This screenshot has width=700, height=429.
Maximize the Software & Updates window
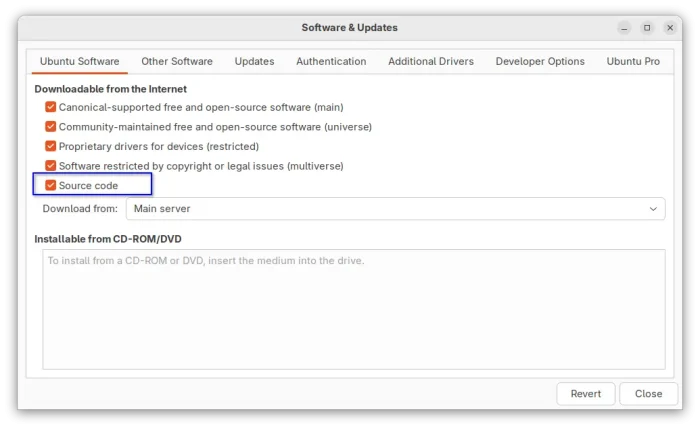(x=647, y=28)
